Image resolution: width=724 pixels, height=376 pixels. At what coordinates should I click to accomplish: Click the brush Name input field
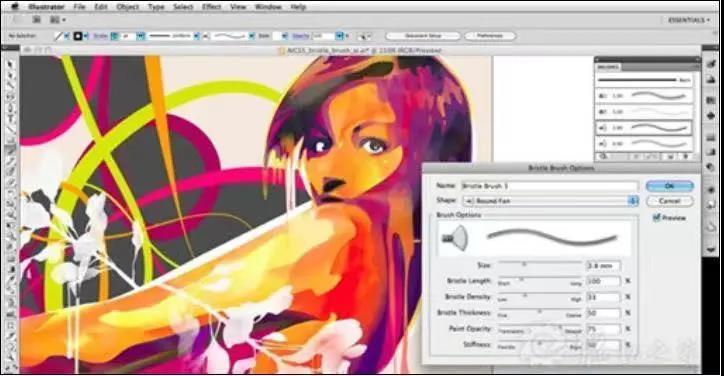[x=550, y=186]
